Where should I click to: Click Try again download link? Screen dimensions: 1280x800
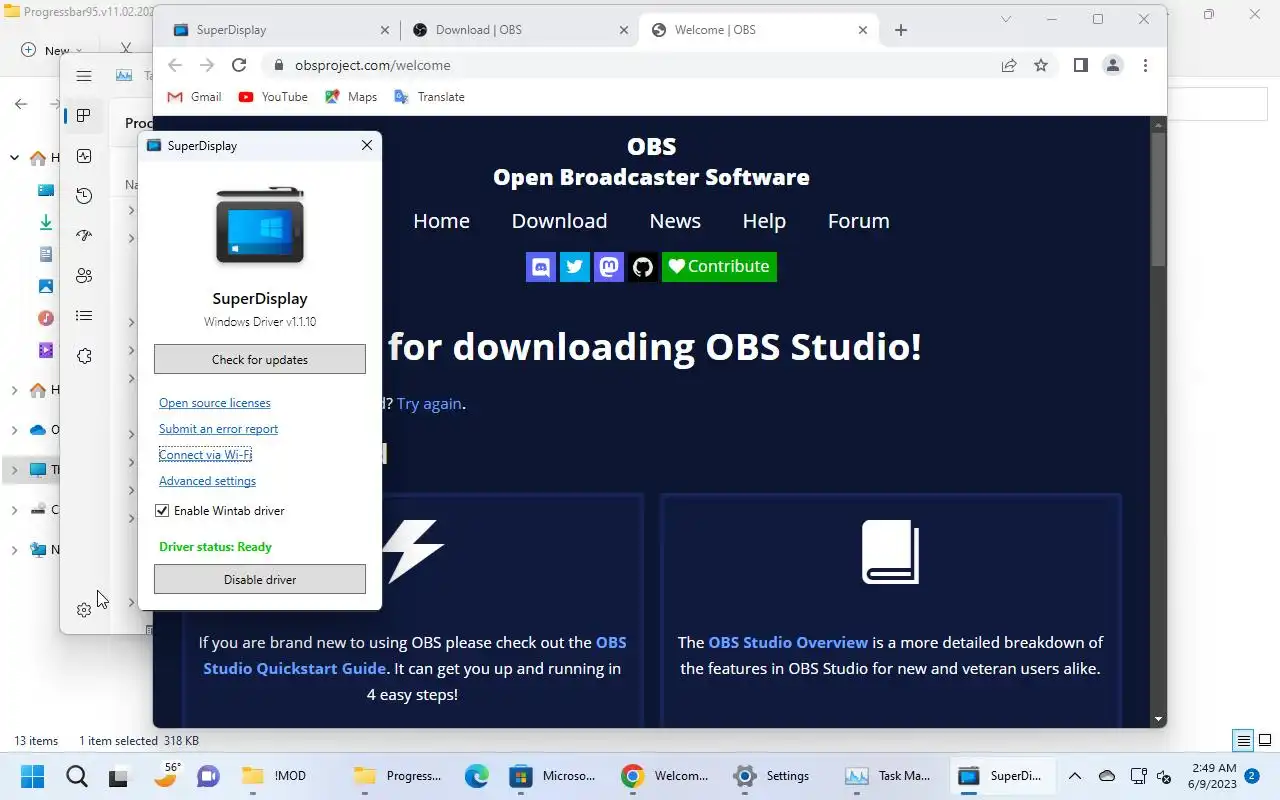[x=429, y=404]
